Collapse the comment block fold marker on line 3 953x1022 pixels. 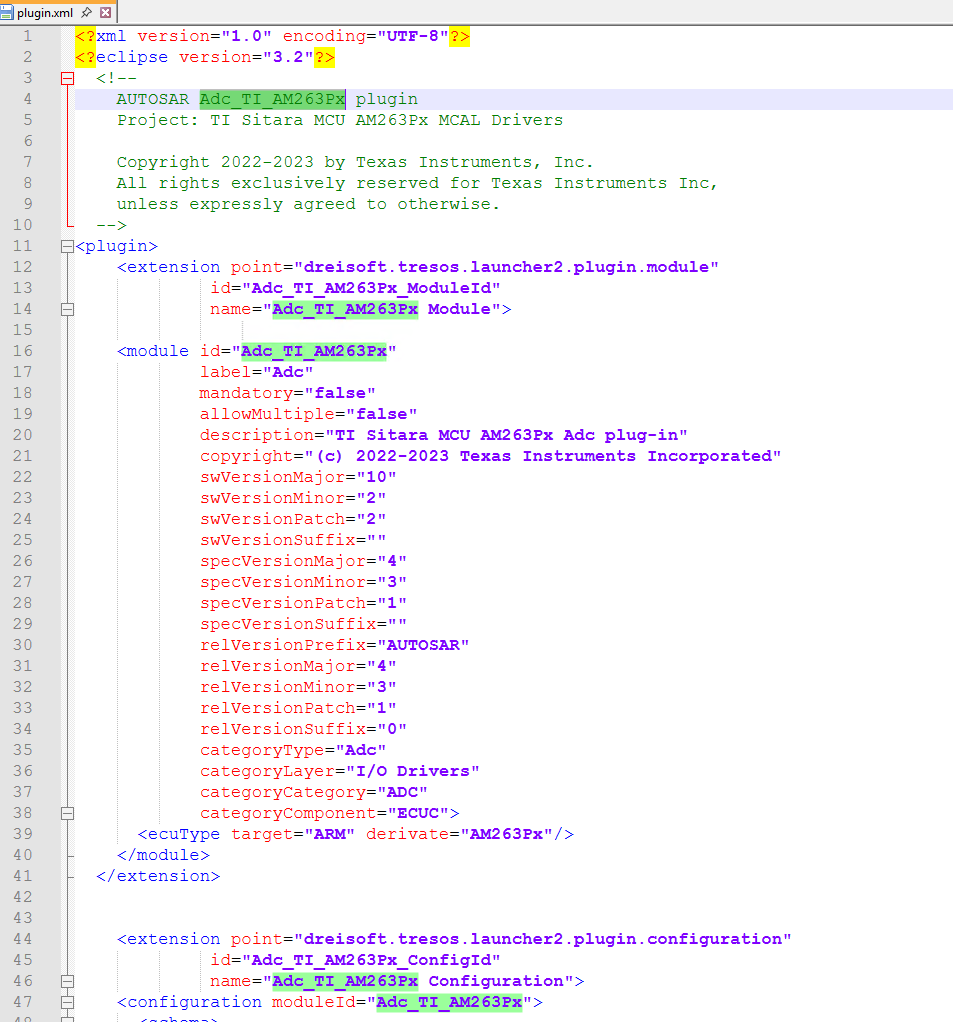pos(67,79)
